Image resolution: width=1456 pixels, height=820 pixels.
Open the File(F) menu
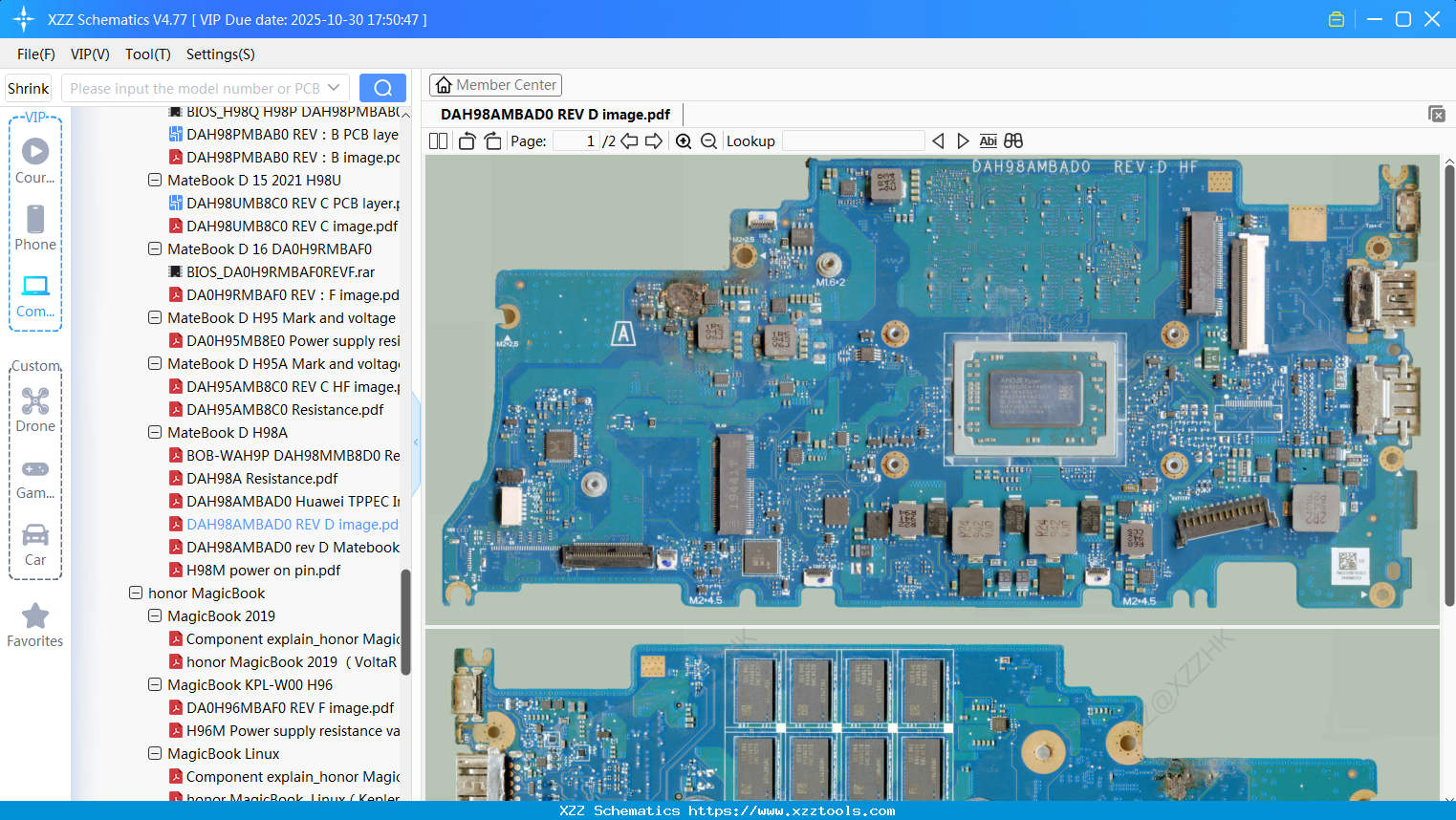coord(36,54)
